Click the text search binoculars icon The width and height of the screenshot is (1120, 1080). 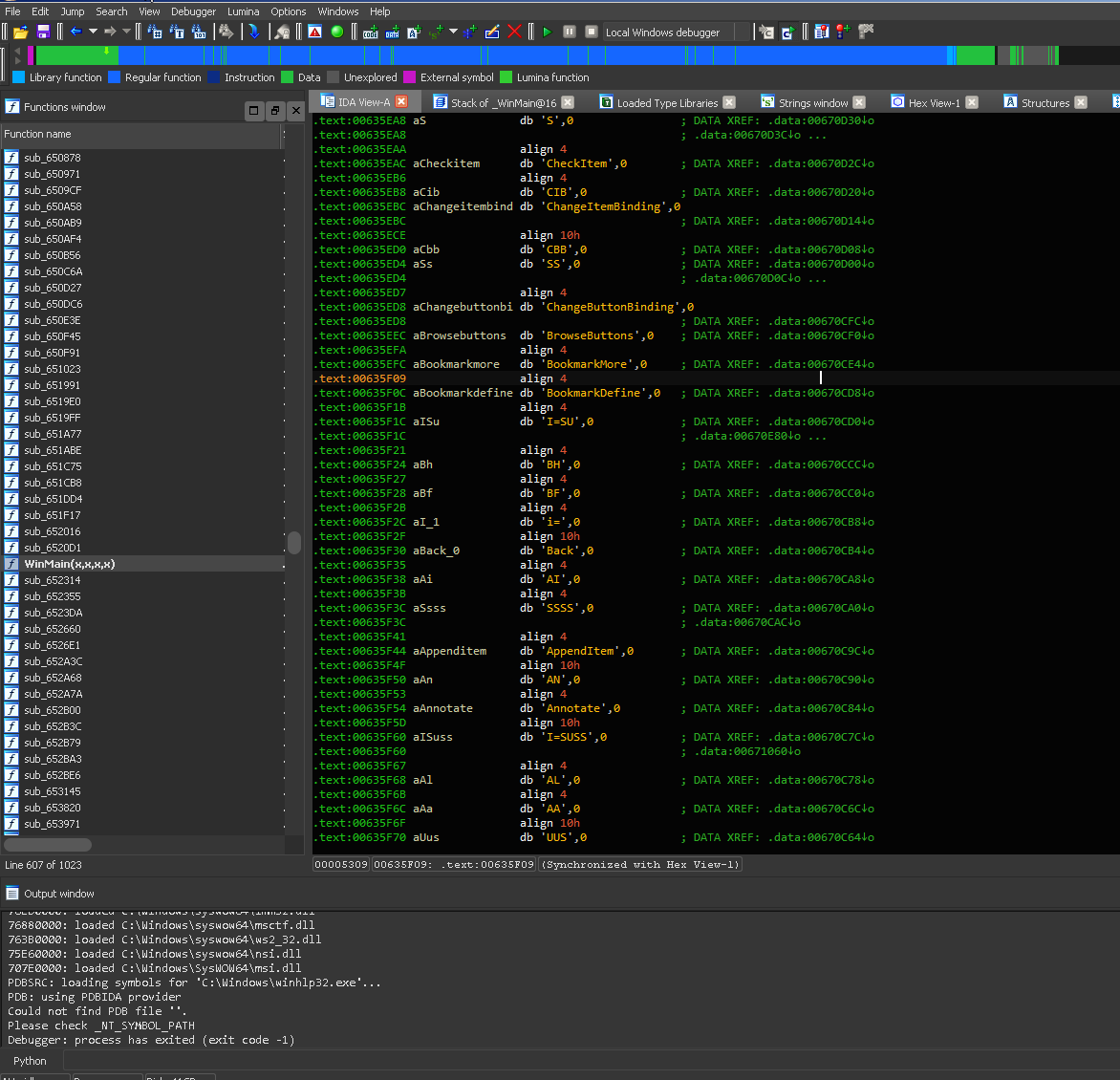pyautogui.click(x=177, y=32)
